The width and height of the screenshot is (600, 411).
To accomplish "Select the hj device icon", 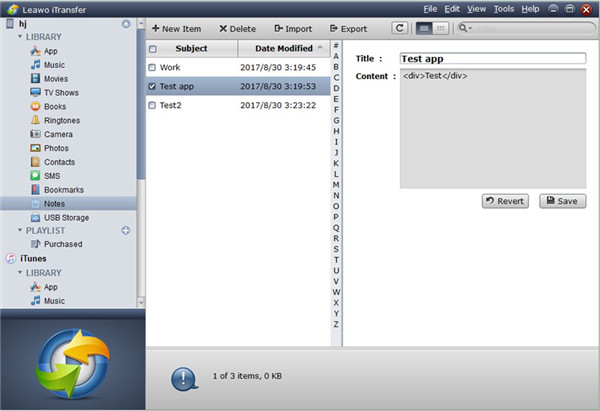I will pos(10,24).
